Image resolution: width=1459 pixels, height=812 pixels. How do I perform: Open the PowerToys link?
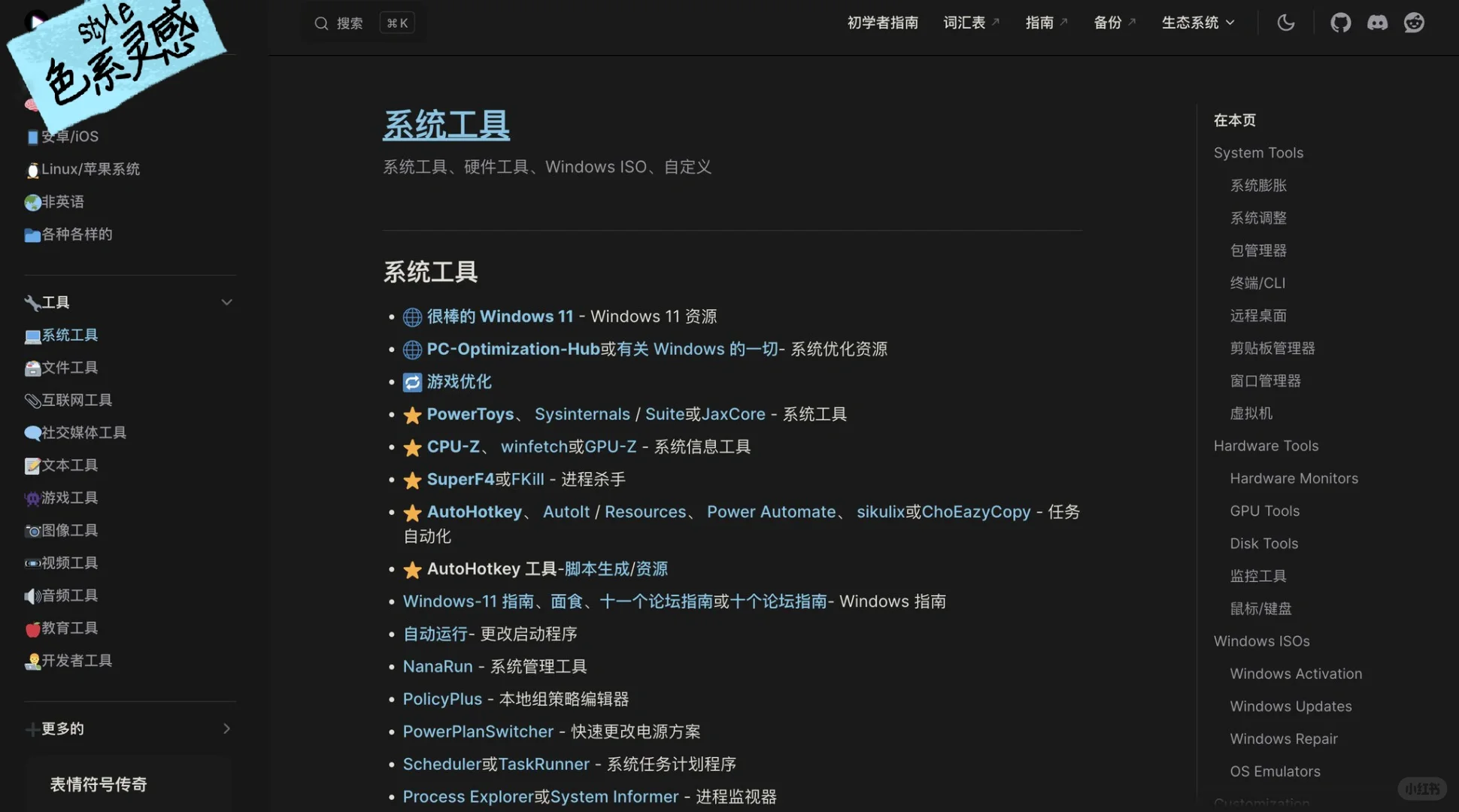(471, 414)
